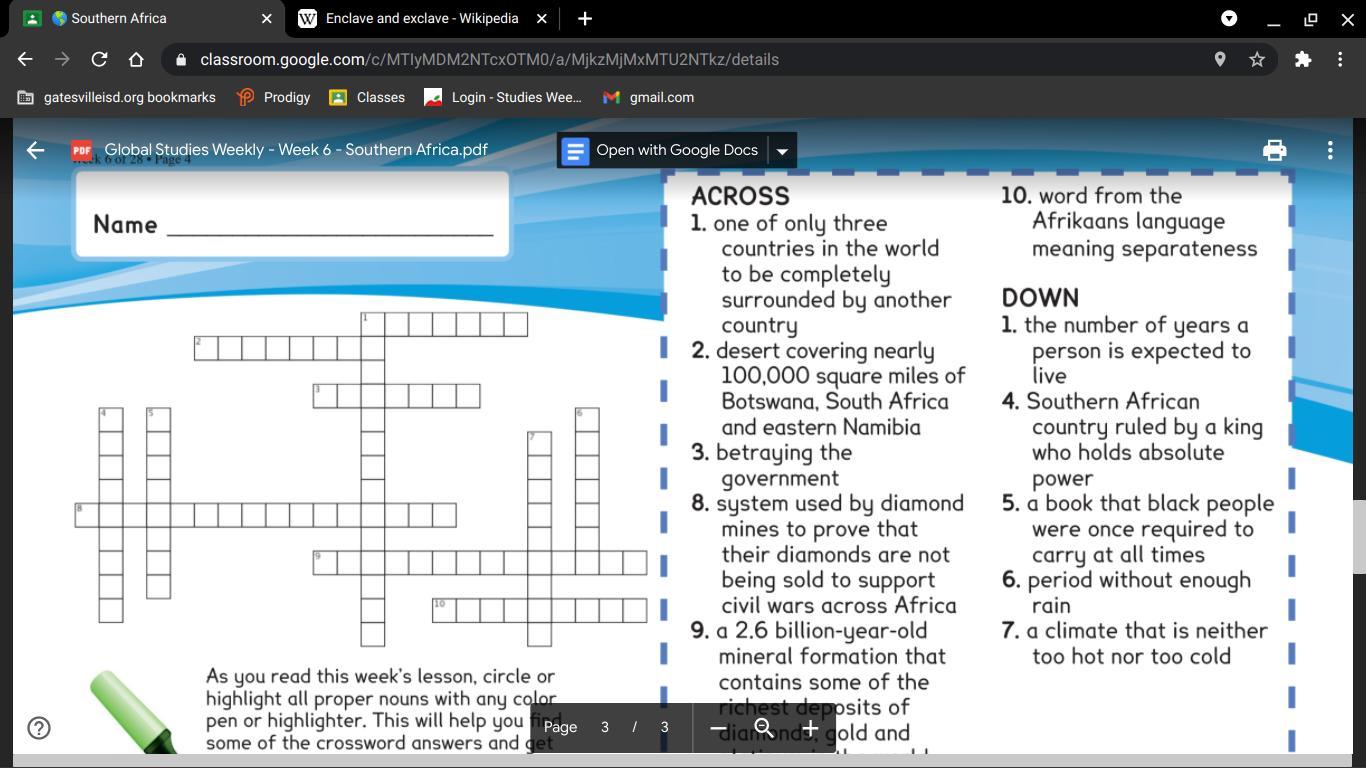Click the DOWN heading in the clues
This screenshot has height=768, width=1366.
point(1040,298)
